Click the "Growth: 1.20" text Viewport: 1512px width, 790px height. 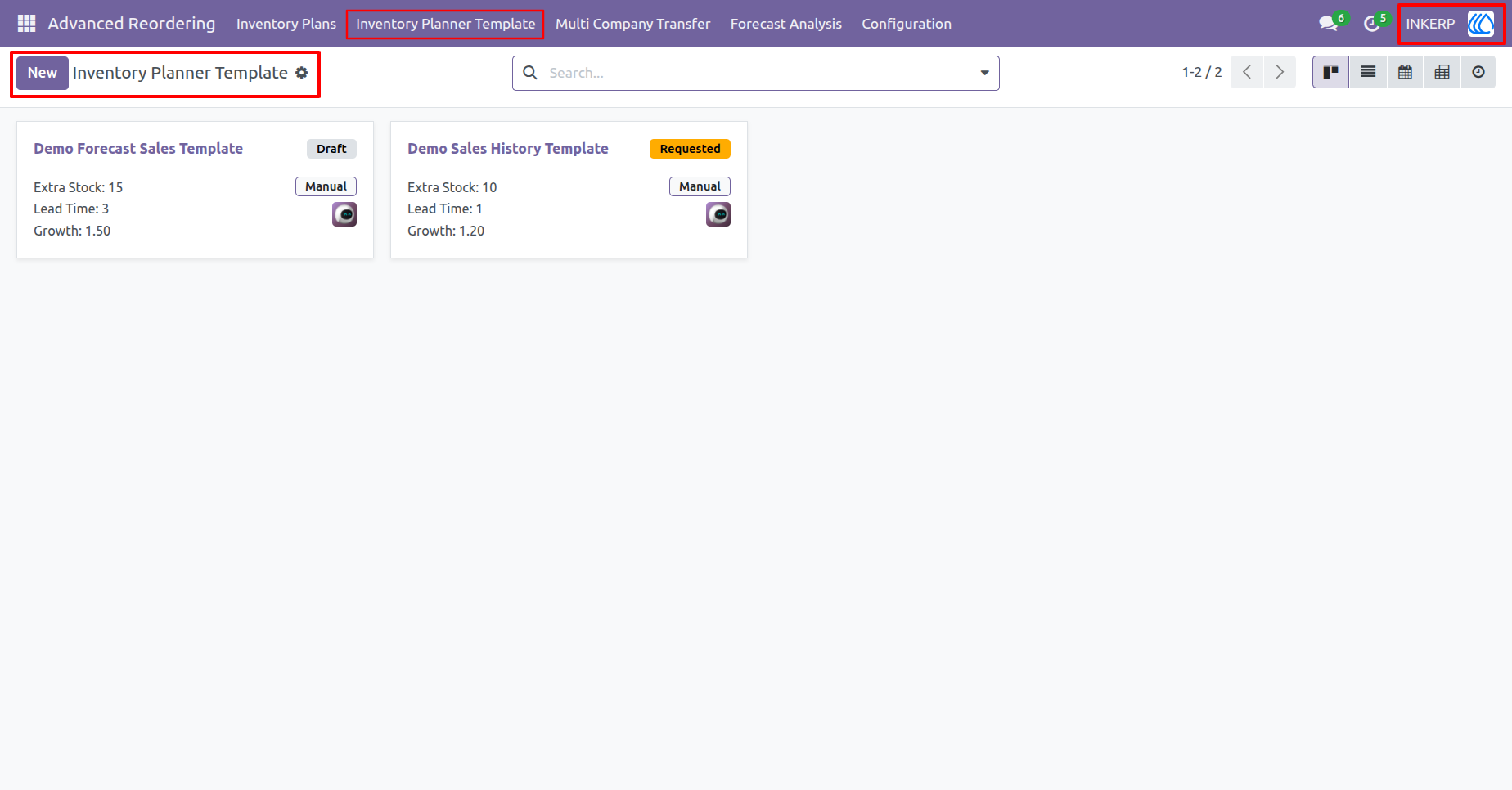point(446,231)
